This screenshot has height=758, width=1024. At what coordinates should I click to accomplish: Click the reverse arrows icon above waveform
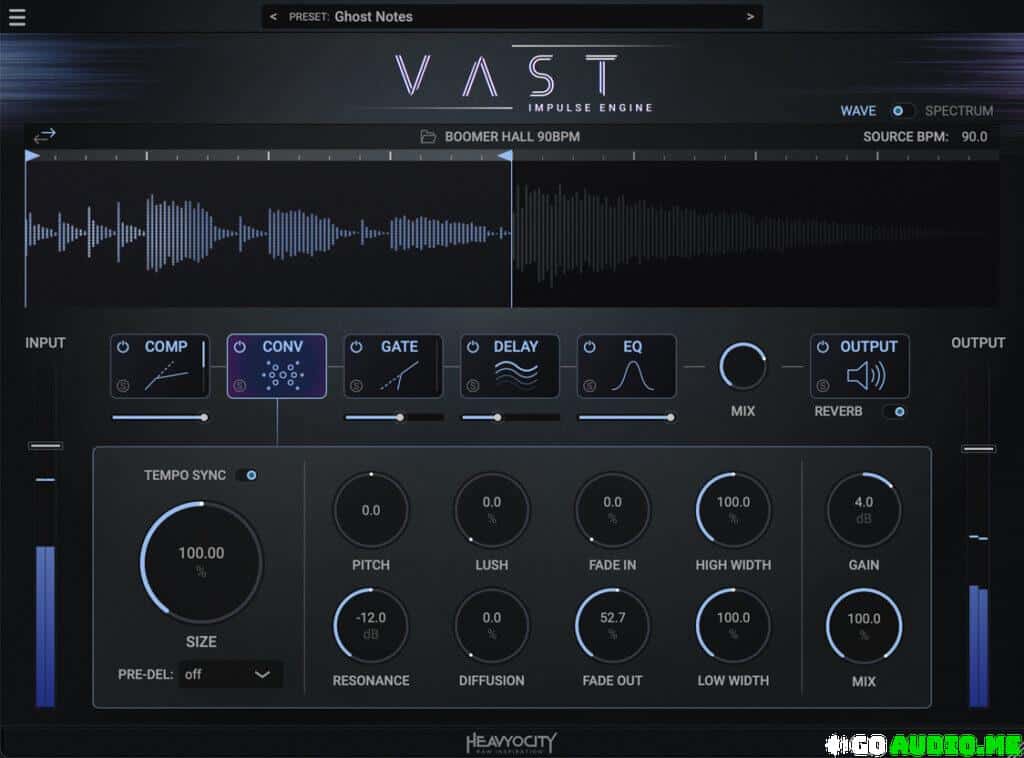tap(45, 136)
